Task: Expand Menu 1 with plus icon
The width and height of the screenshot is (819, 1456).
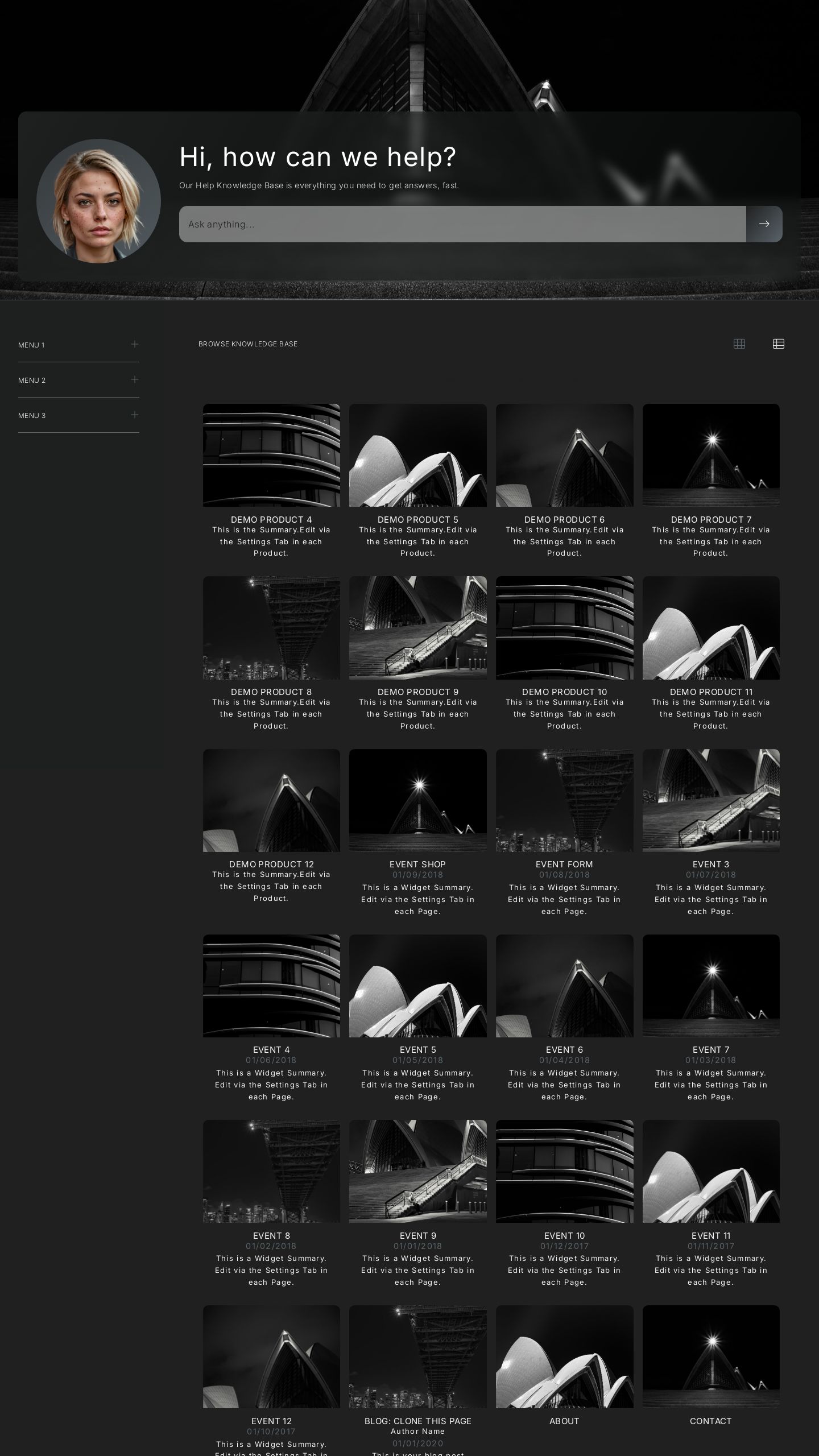Action: coord(135,344)
